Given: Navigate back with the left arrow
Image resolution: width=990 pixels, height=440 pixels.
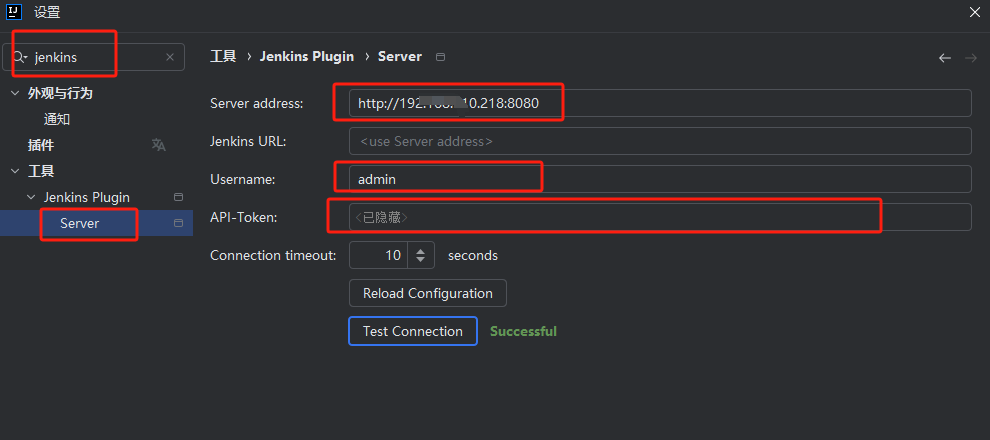Looking at the screenshot, I should (944, 58).
